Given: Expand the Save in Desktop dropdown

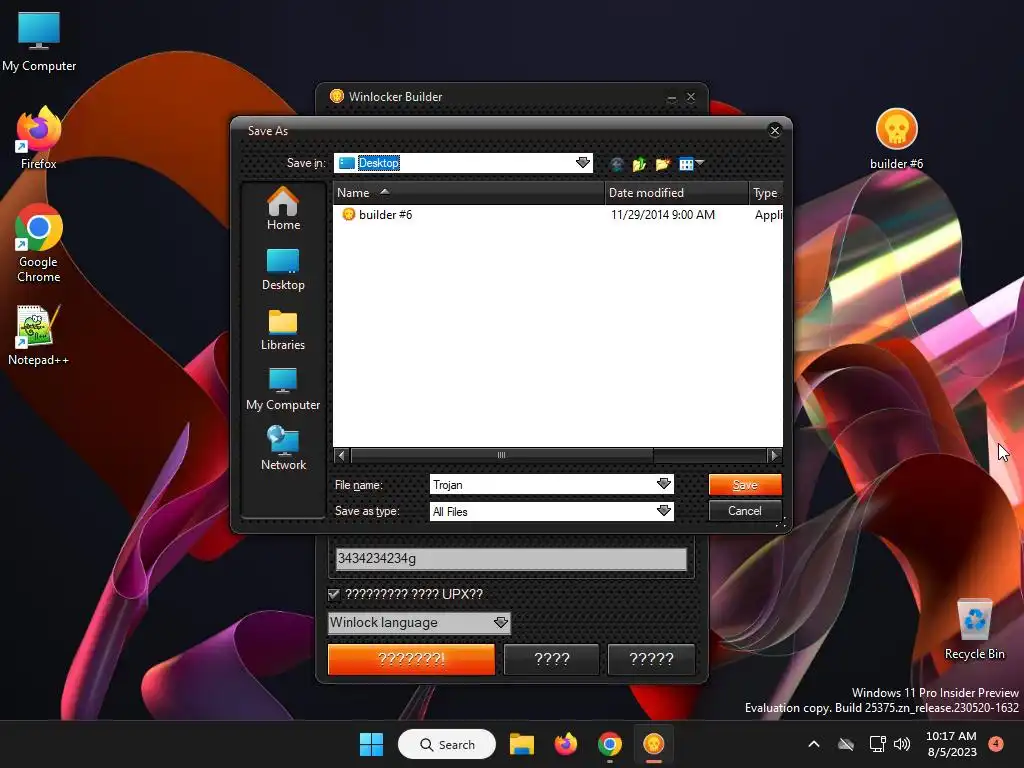Looking at the screenshot, I should (x=583, y=163).
